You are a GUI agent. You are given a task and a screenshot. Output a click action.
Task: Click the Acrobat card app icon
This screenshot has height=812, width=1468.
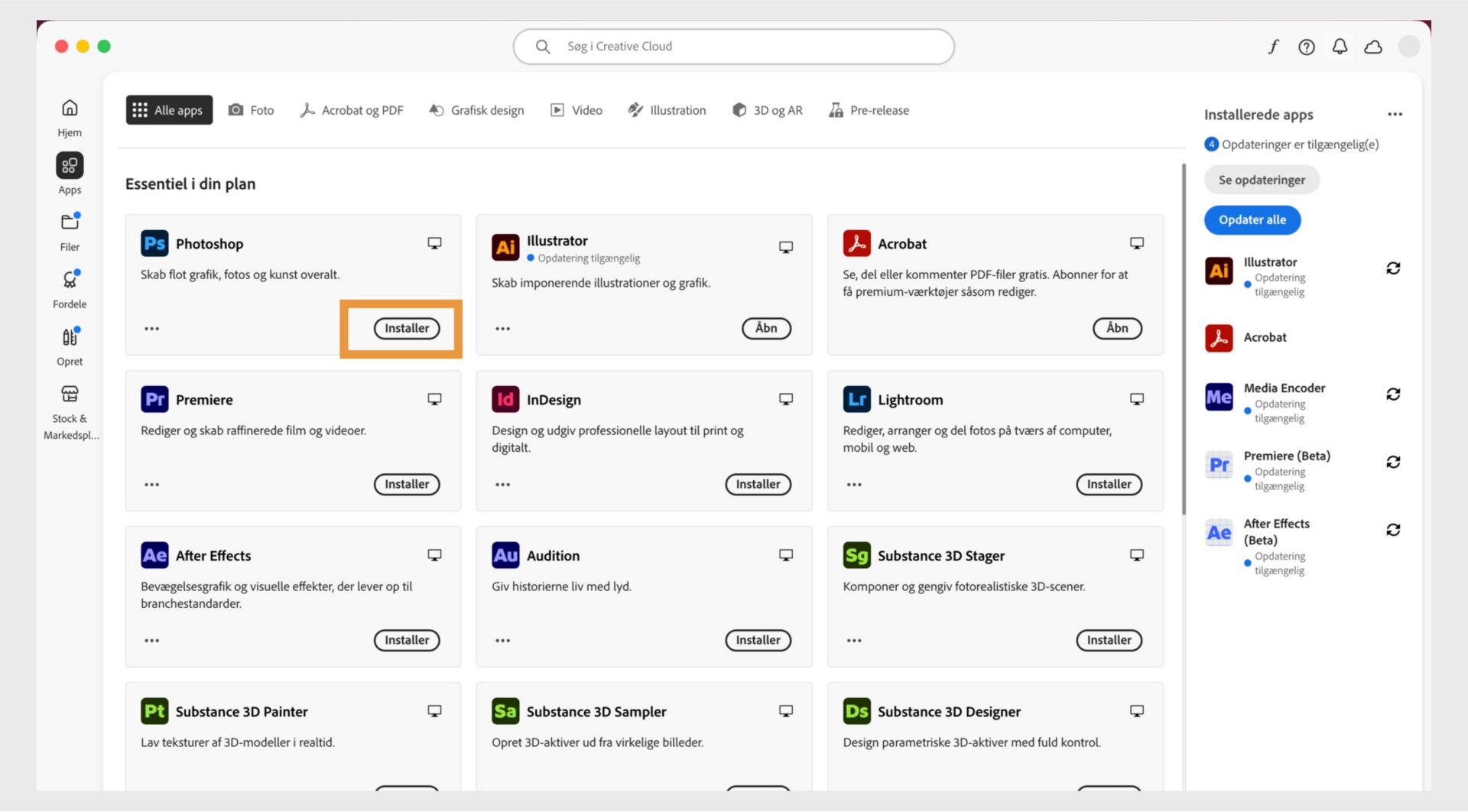tap(856, 243)
